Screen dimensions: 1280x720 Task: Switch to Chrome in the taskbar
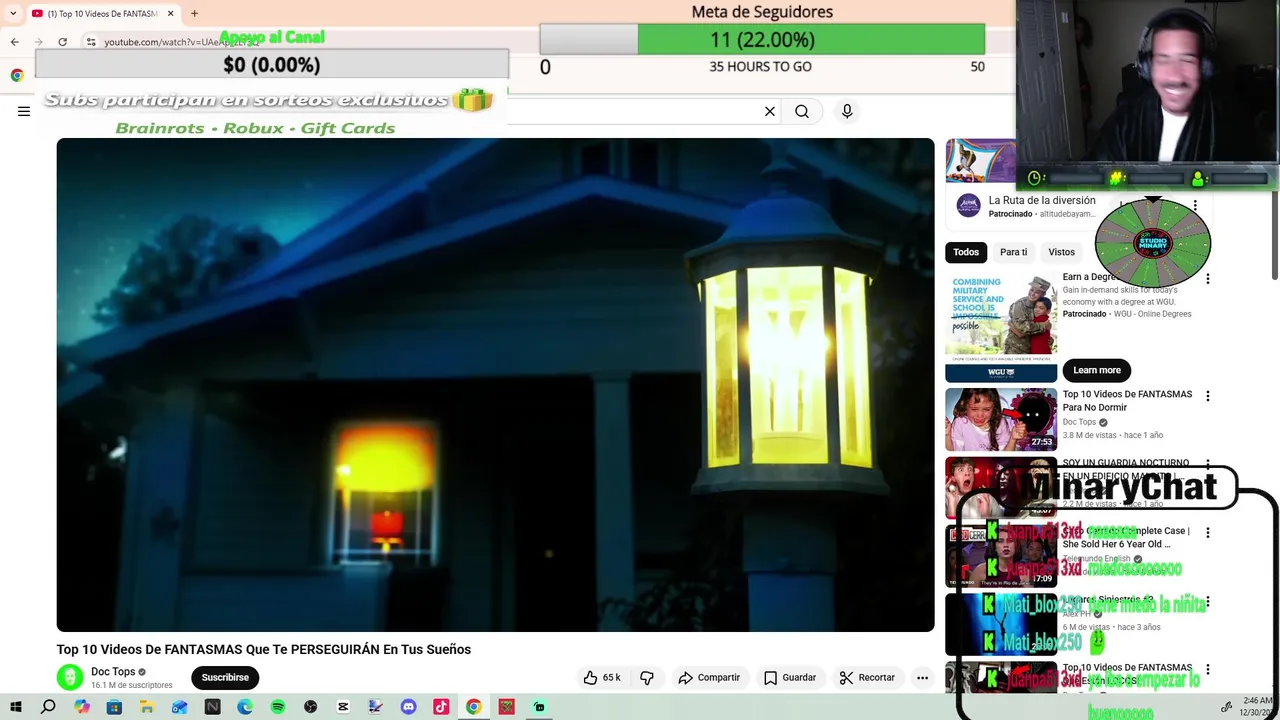point(474,707)
